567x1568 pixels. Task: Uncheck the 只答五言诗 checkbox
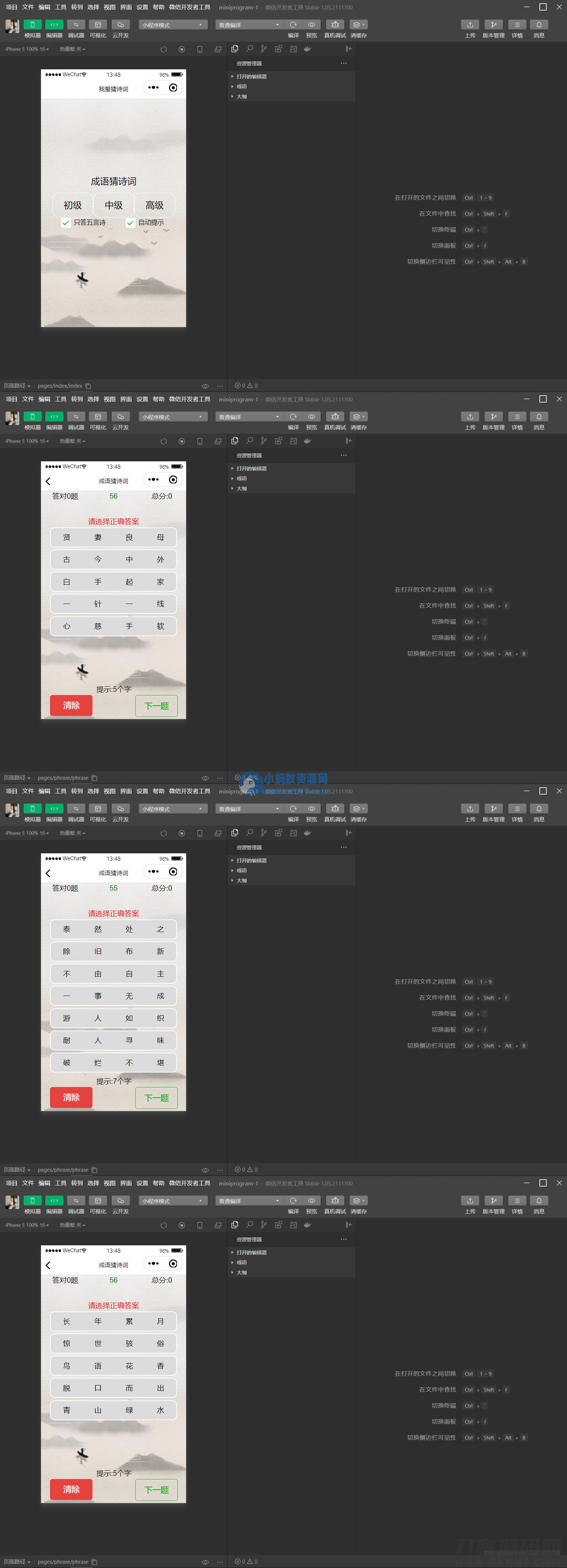66,223
